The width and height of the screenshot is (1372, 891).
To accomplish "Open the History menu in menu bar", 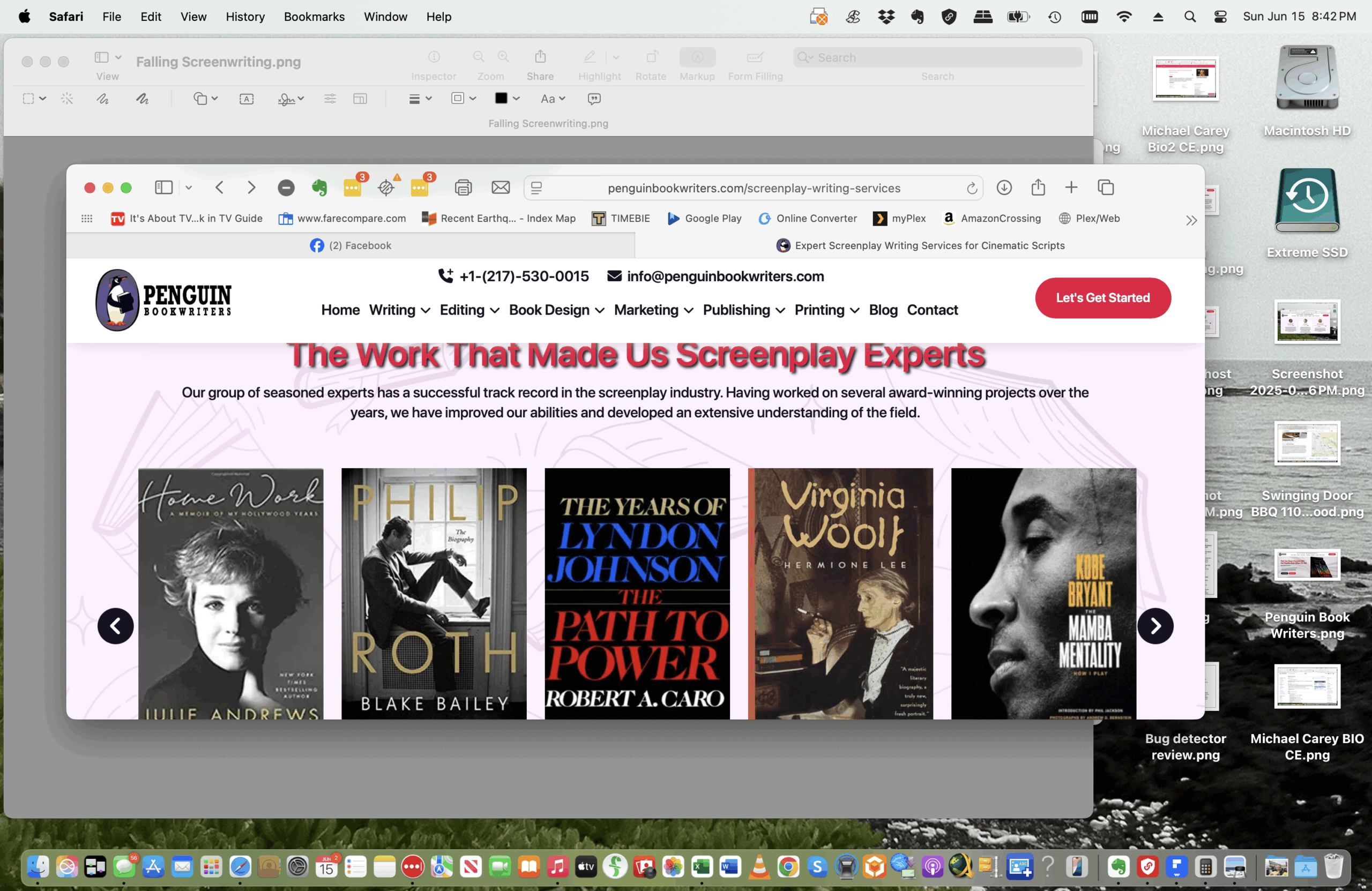I will tap(245, 17).
